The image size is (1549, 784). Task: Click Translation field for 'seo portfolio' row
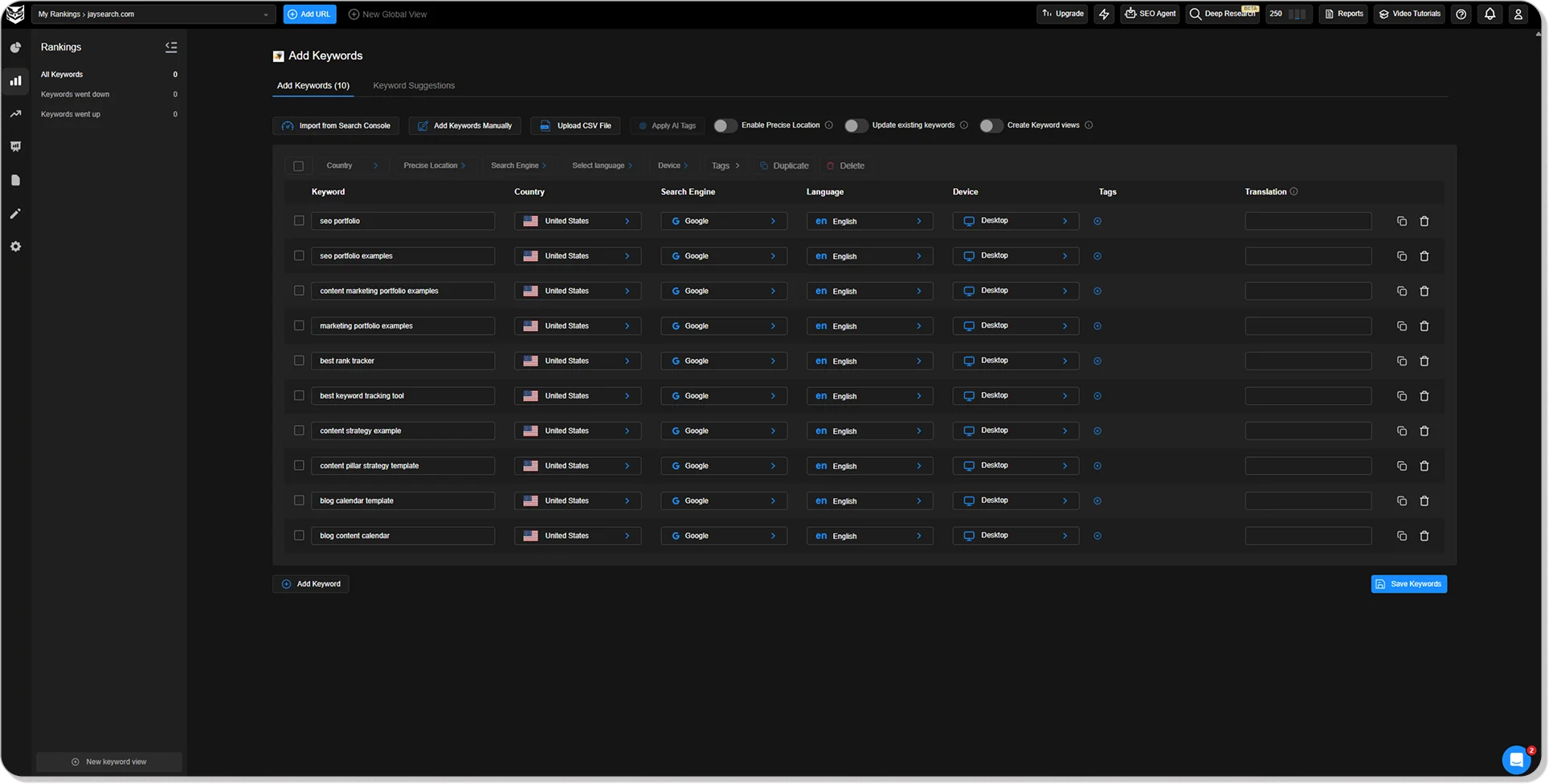[1307, 221]
